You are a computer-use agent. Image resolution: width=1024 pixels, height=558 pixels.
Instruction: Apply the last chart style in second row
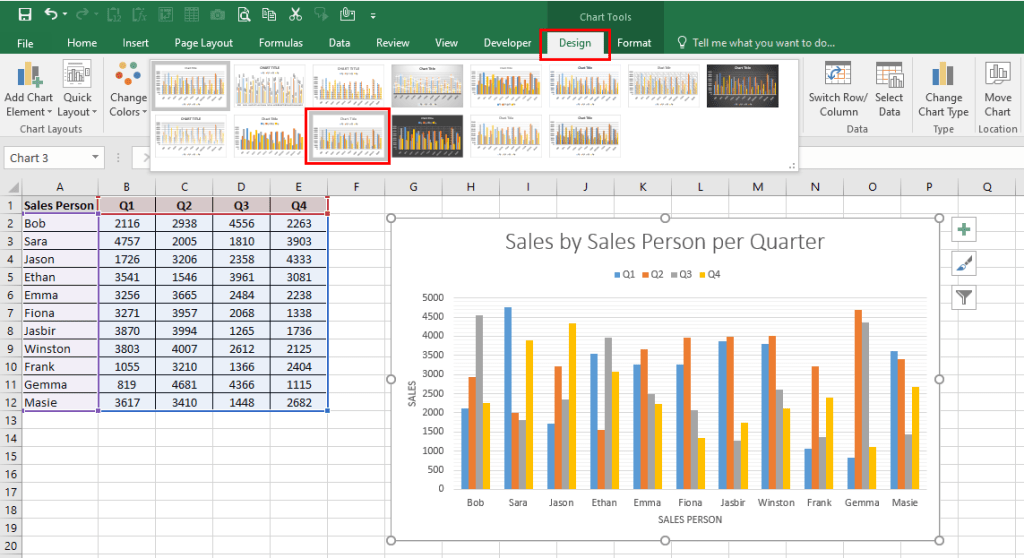[x=584, y=137]
